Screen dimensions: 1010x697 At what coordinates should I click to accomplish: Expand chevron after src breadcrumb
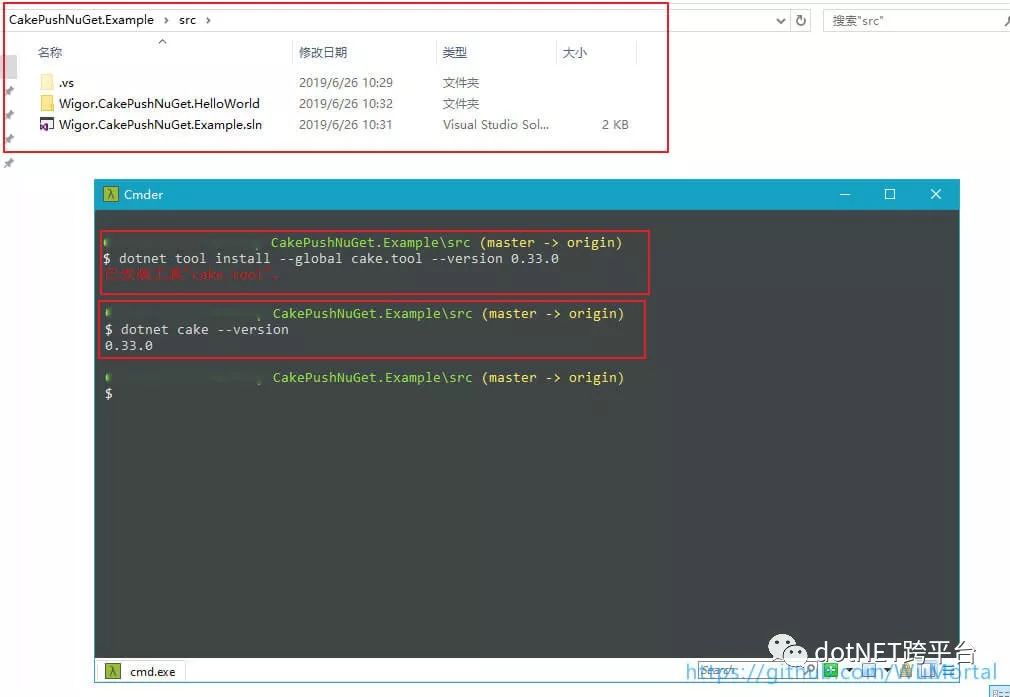click(x=207, y=20)
